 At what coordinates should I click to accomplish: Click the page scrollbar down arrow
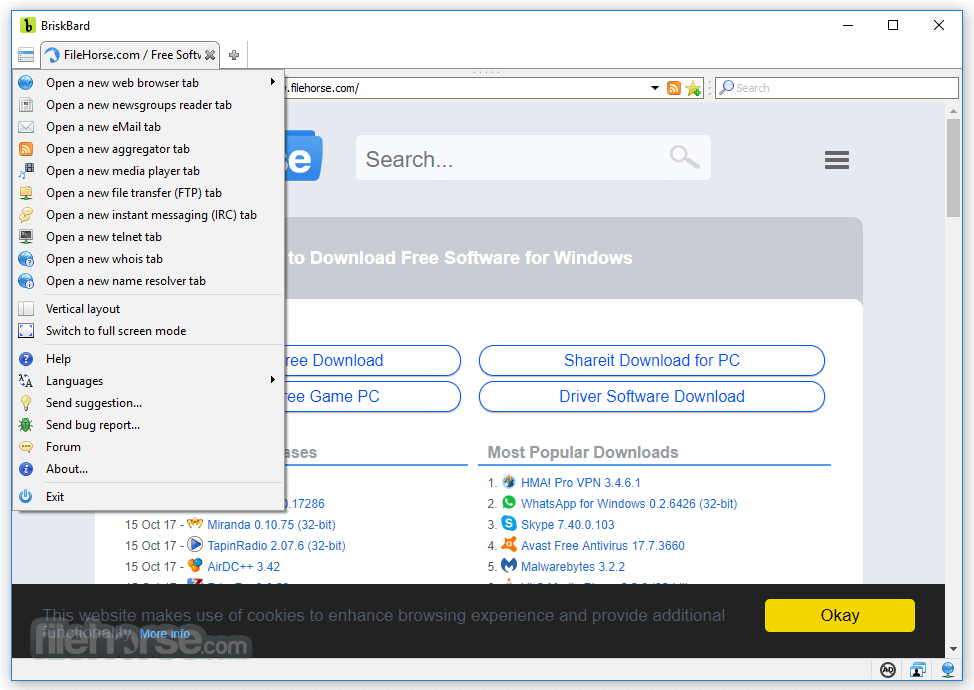(954, 650)
